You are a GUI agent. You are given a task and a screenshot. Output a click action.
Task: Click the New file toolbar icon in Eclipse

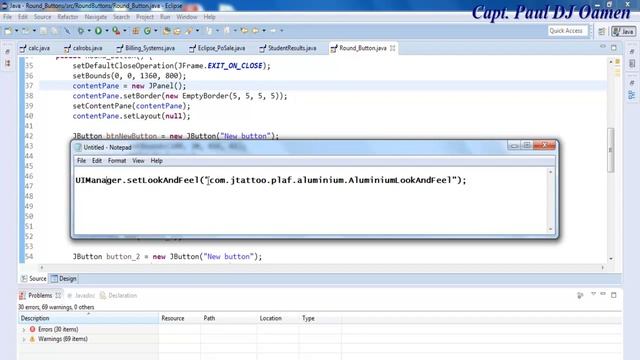tap(8, 31)
